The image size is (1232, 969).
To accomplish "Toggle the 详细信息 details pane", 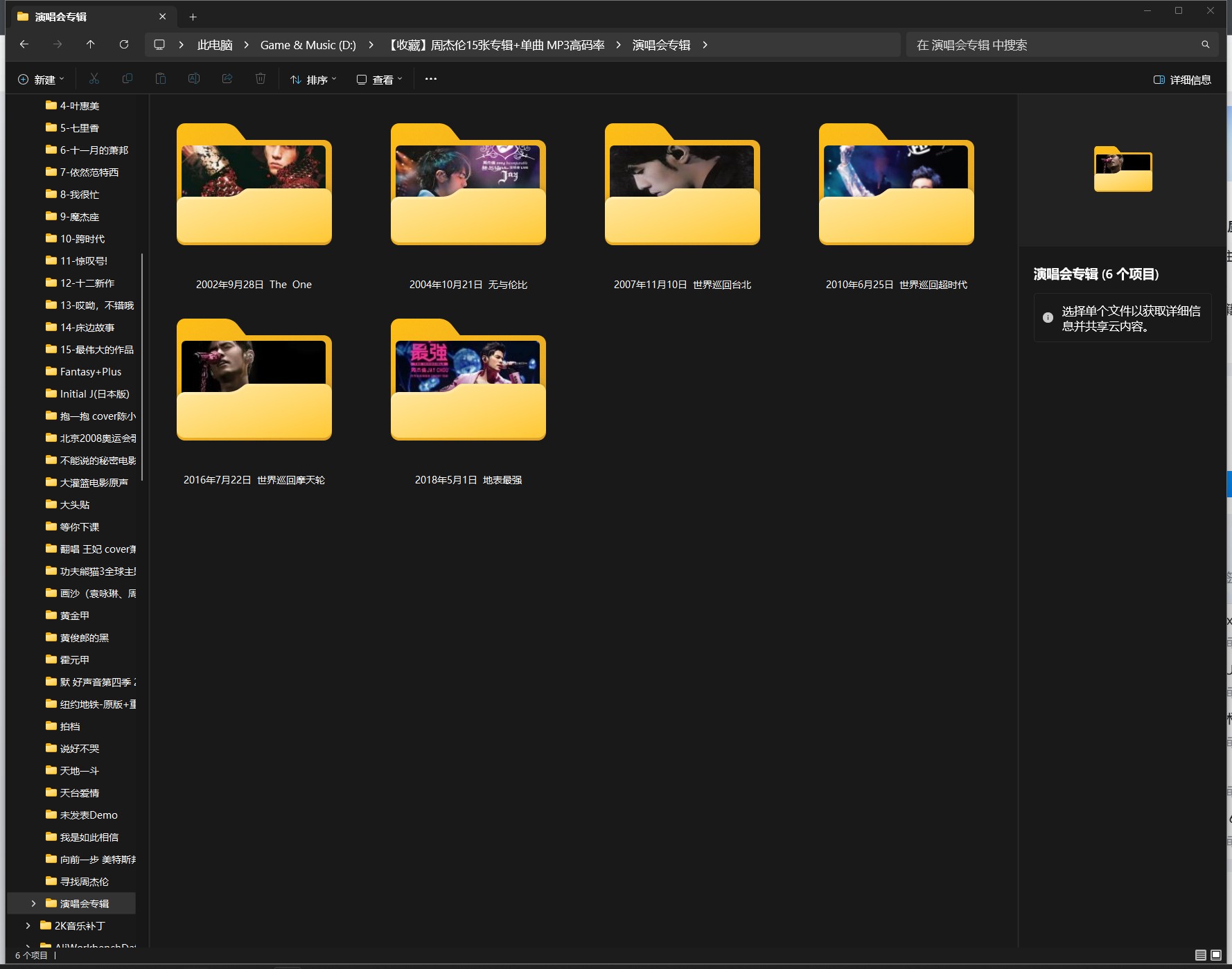I will (x=1182, y=80).
